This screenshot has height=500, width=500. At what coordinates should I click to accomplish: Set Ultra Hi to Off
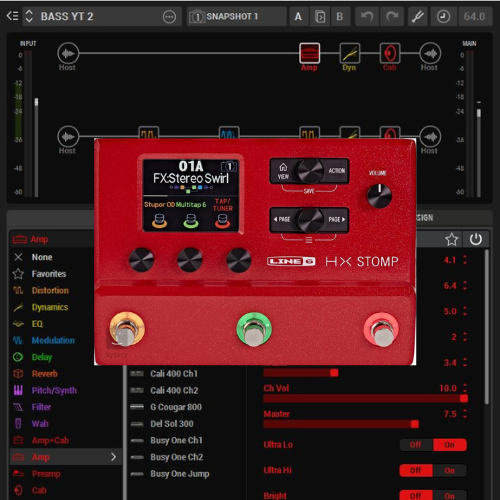click(416, 470)
